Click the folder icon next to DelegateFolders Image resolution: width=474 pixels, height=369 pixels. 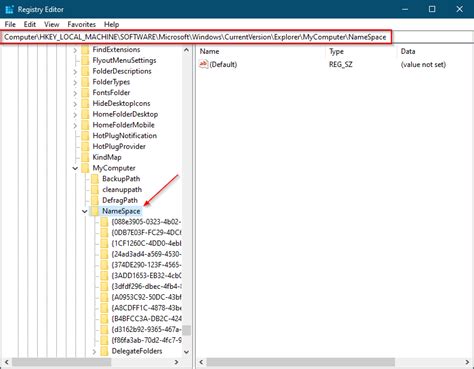(x=104, y=351)
